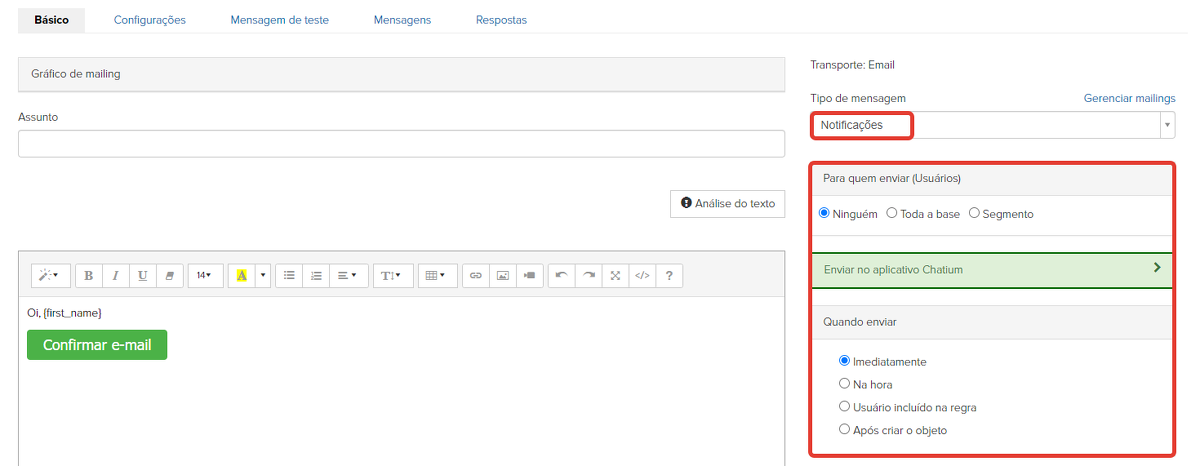
Task: Undo the last edit in the editor
Action: click(x=562, y=275)
